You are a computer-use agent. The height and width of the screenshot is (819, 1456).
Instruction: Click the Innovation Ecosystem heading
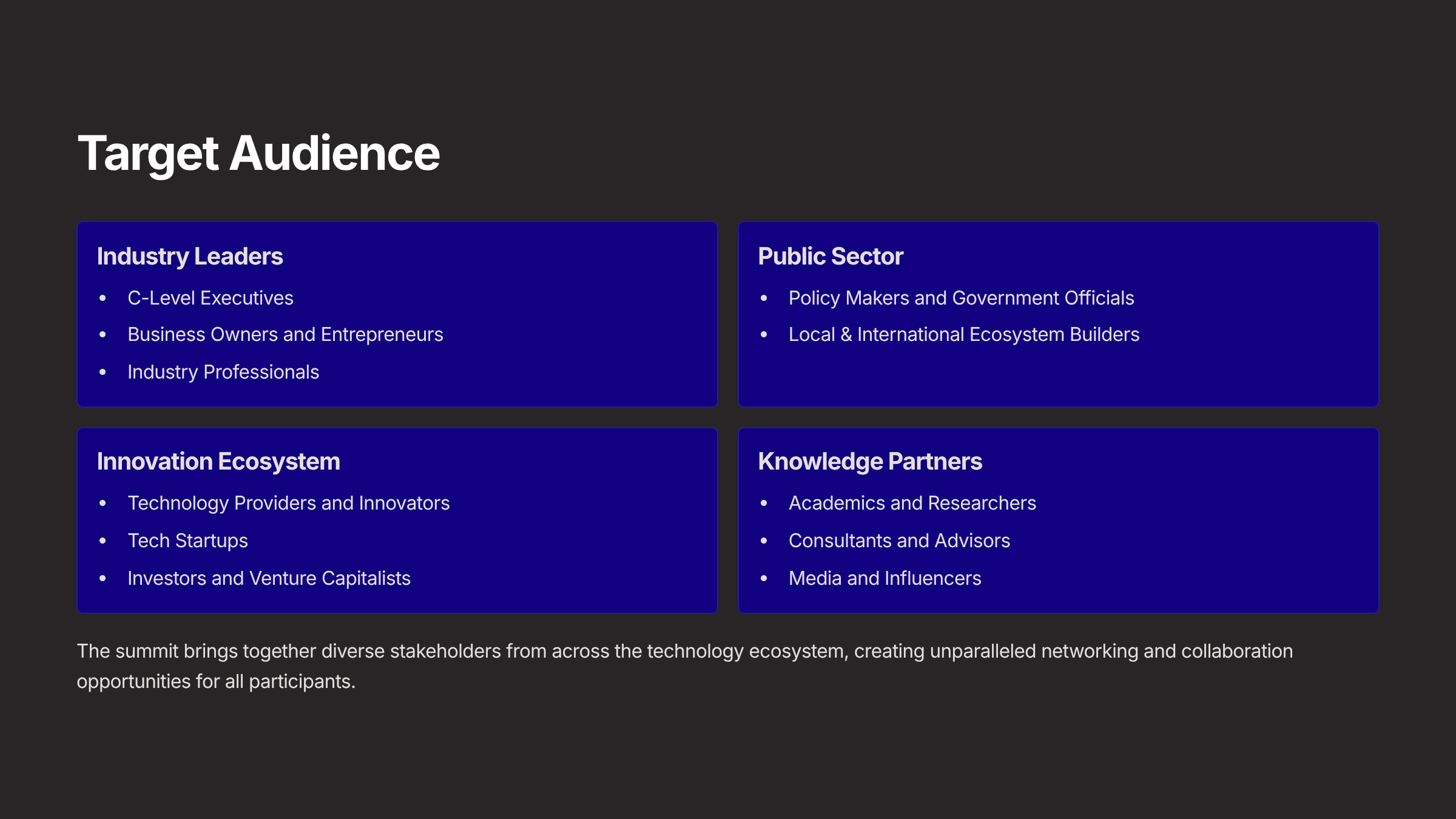click(x=218, y=462)
